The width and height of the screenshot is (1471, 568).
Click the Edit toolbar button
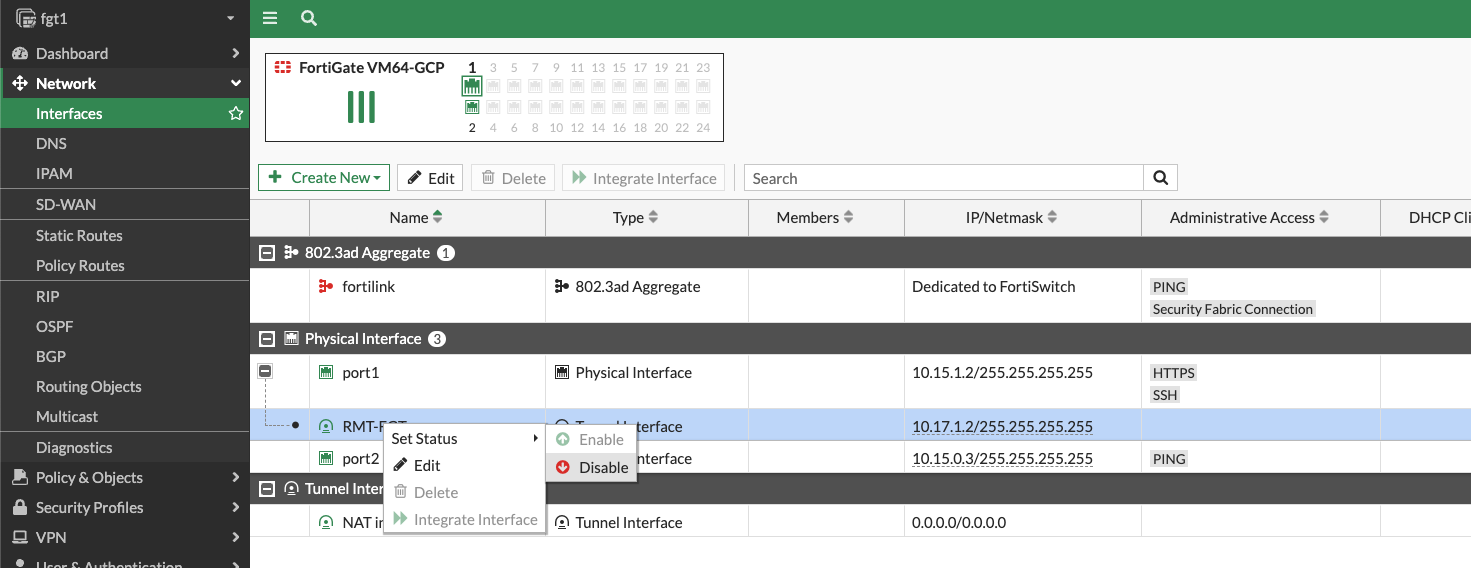pos(430,178)
